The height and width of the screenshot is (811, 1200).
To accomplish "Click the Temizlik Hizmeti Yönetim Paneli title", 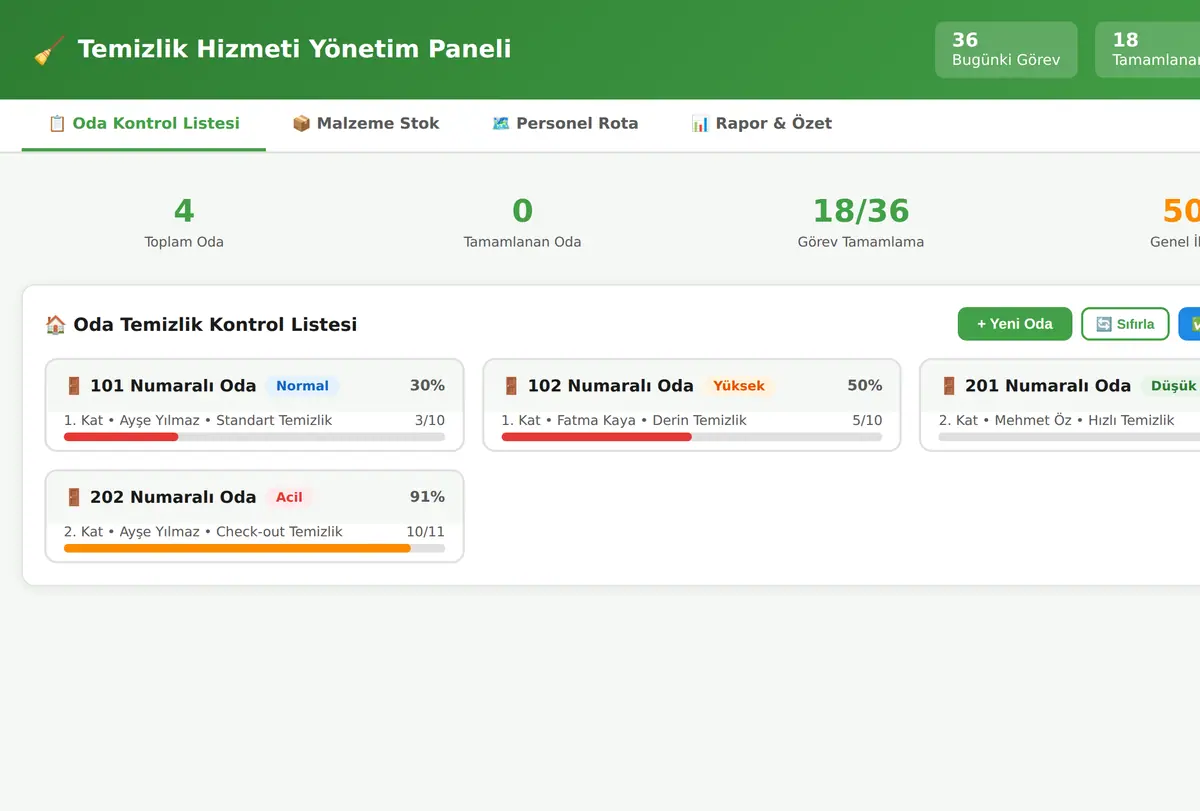I will pos(294,49).
